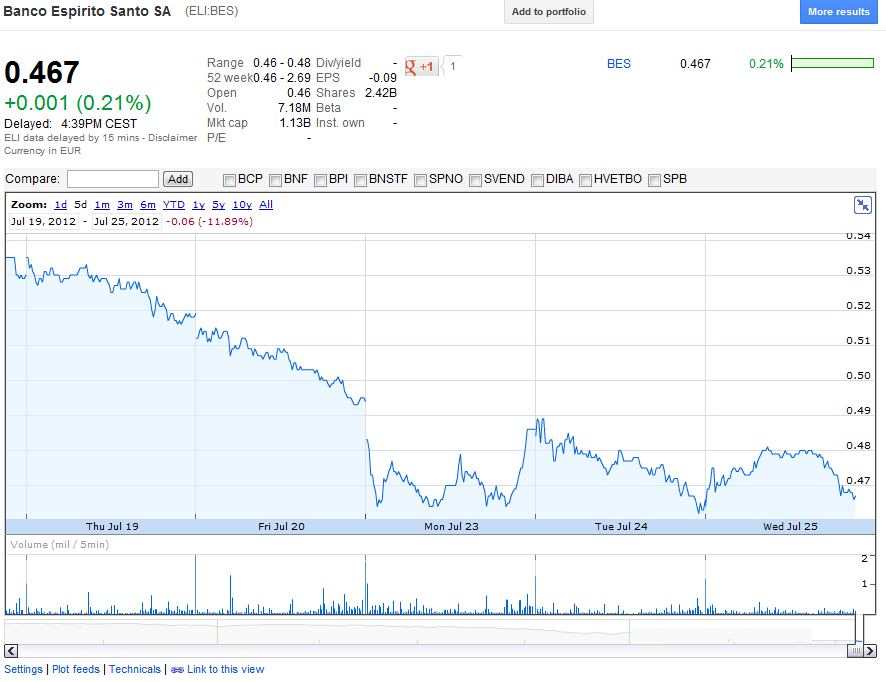Click the Mon Jul 23 axis label

coord(451,527)
